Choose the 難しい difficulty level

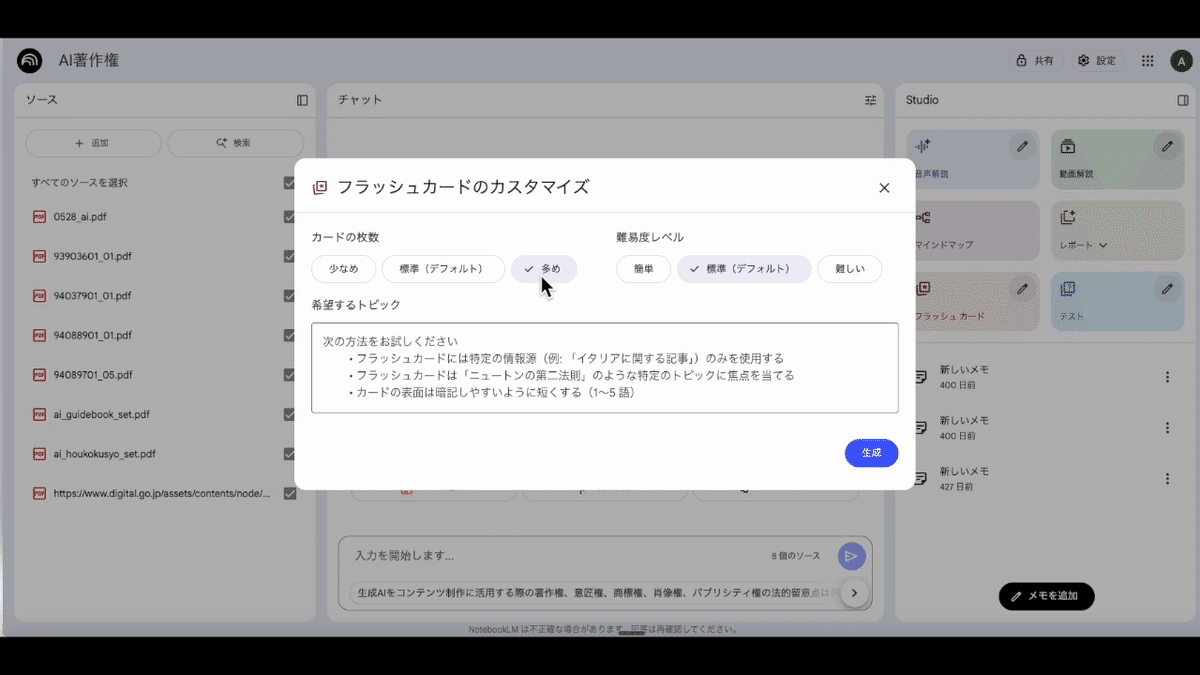pyautogui.click(x=849, y=269)
